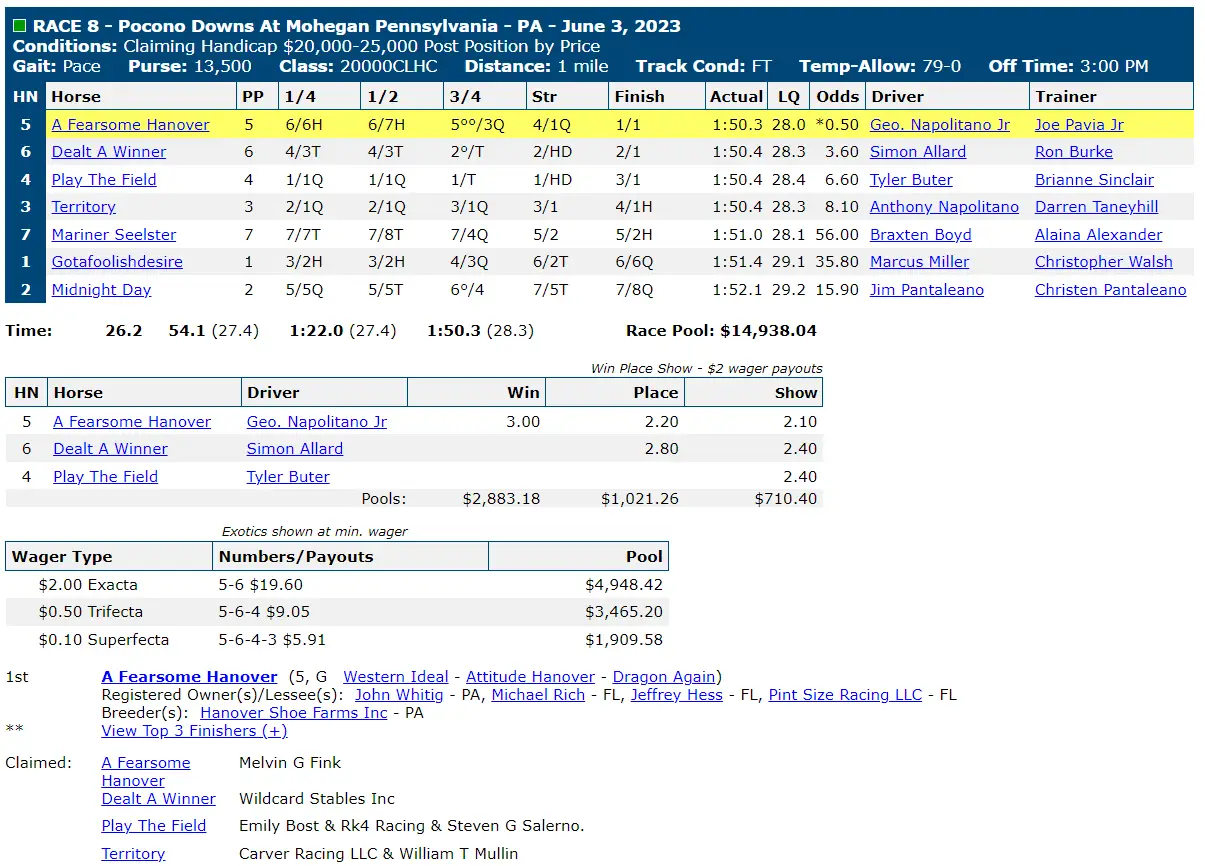Click the Win payout 3.00 cell
This screenshot has width=1205, height=866.
click(523, 422)
